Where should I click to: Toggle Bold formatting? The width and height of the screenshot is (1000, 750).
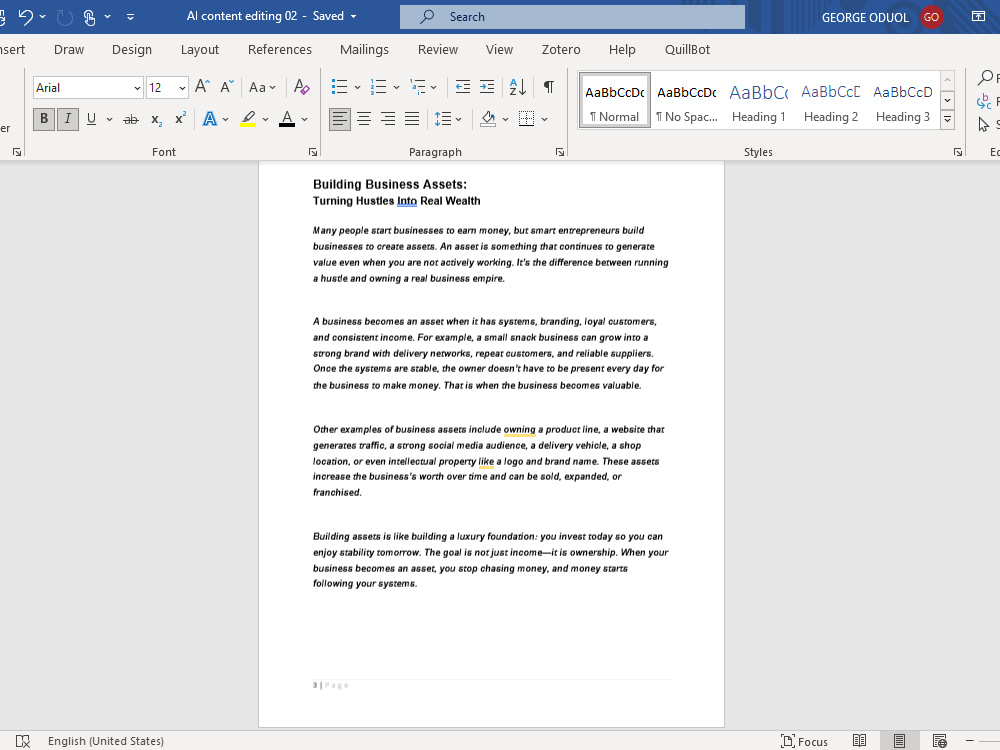(44, 119)
